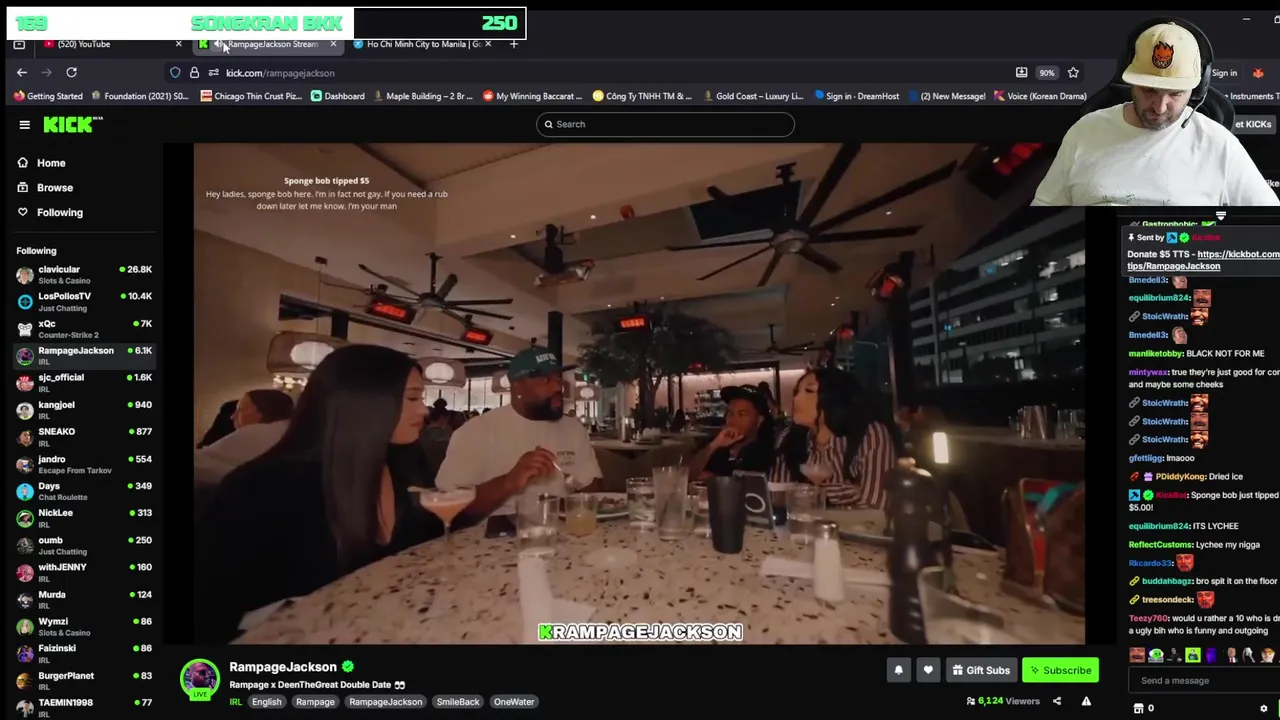Click the stream video player

(639, 394)
